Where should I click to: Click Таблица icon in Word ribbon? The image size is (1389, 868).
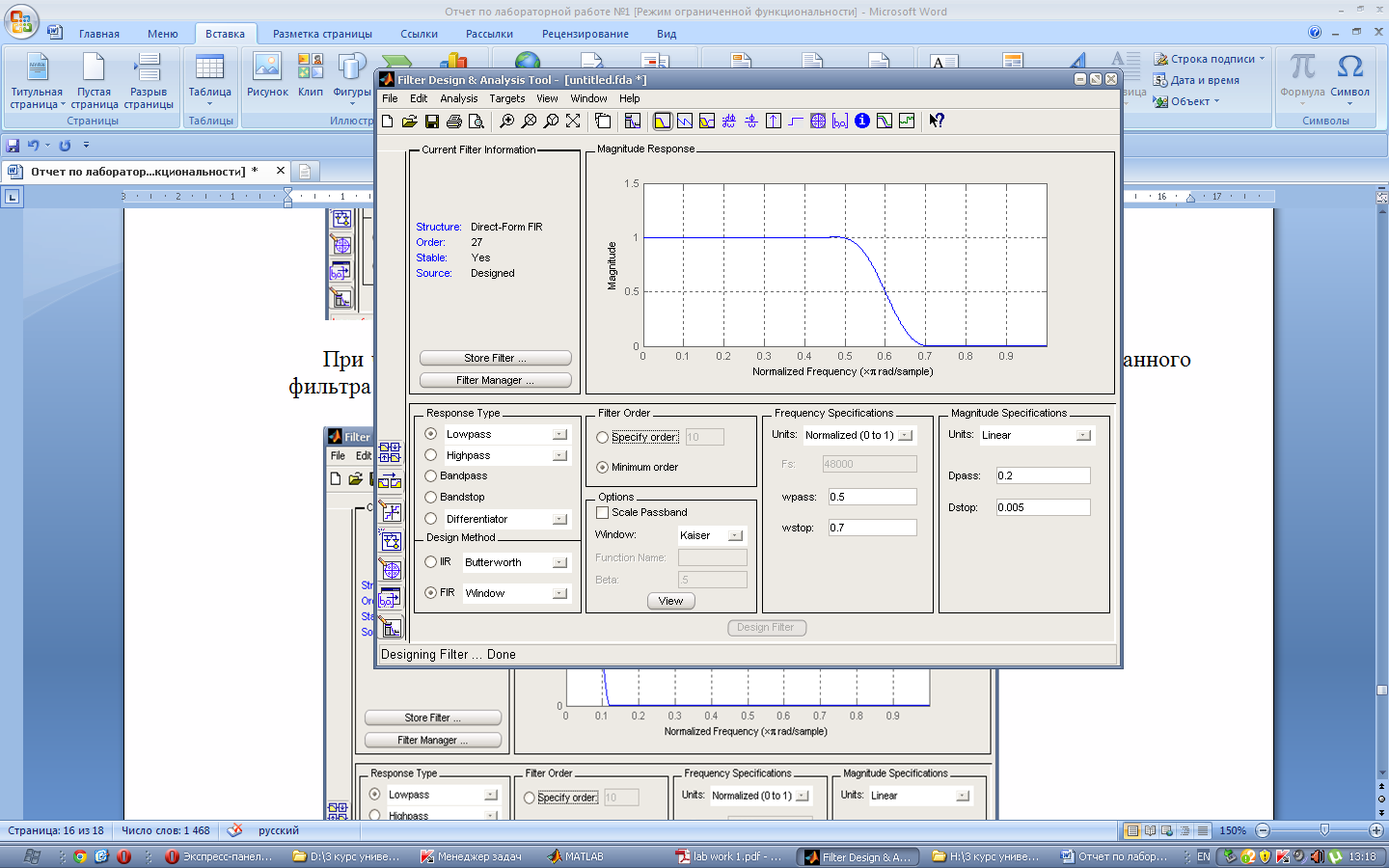209,77
